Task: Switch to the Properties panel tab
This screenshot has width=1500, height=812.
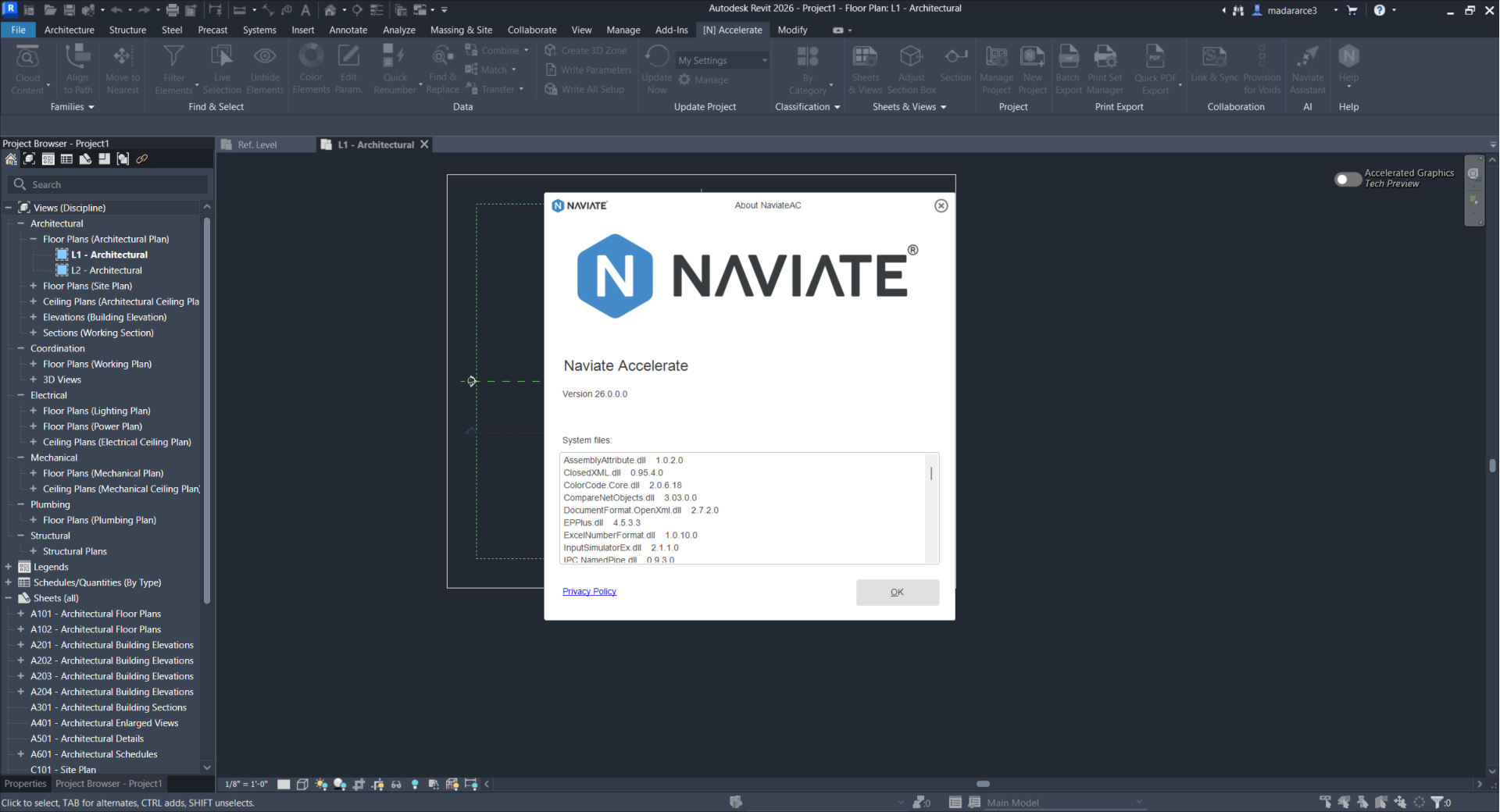Action: point(26,784)
